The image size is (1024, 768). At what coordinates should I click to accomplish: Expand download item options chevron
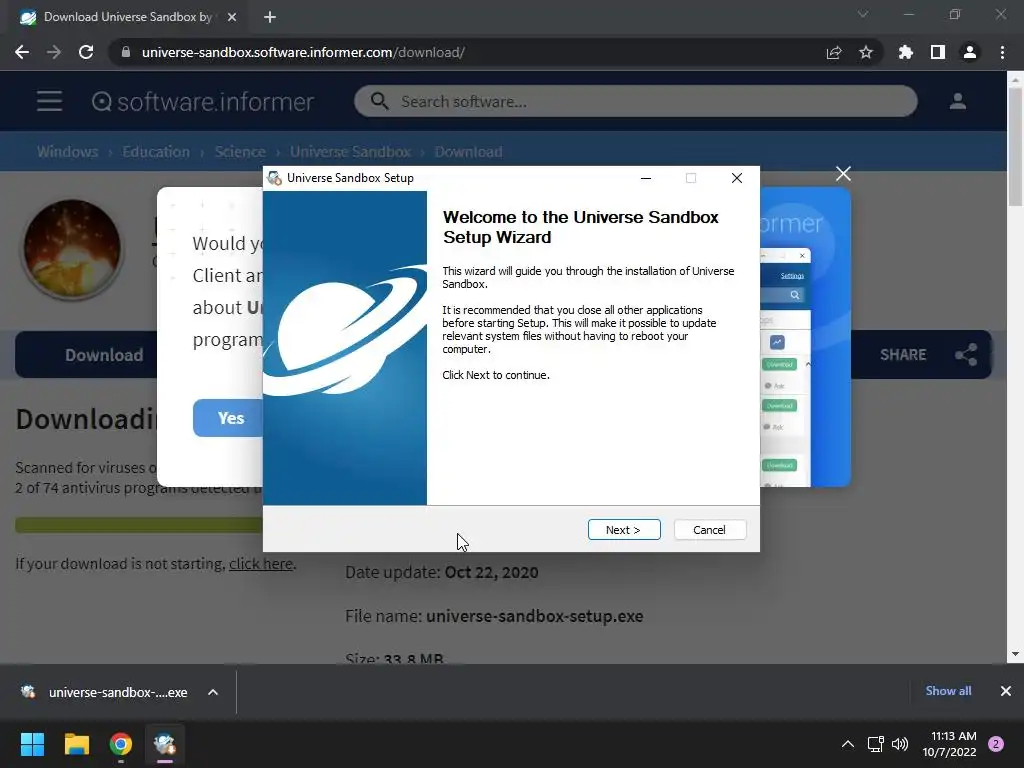[213, 692]
